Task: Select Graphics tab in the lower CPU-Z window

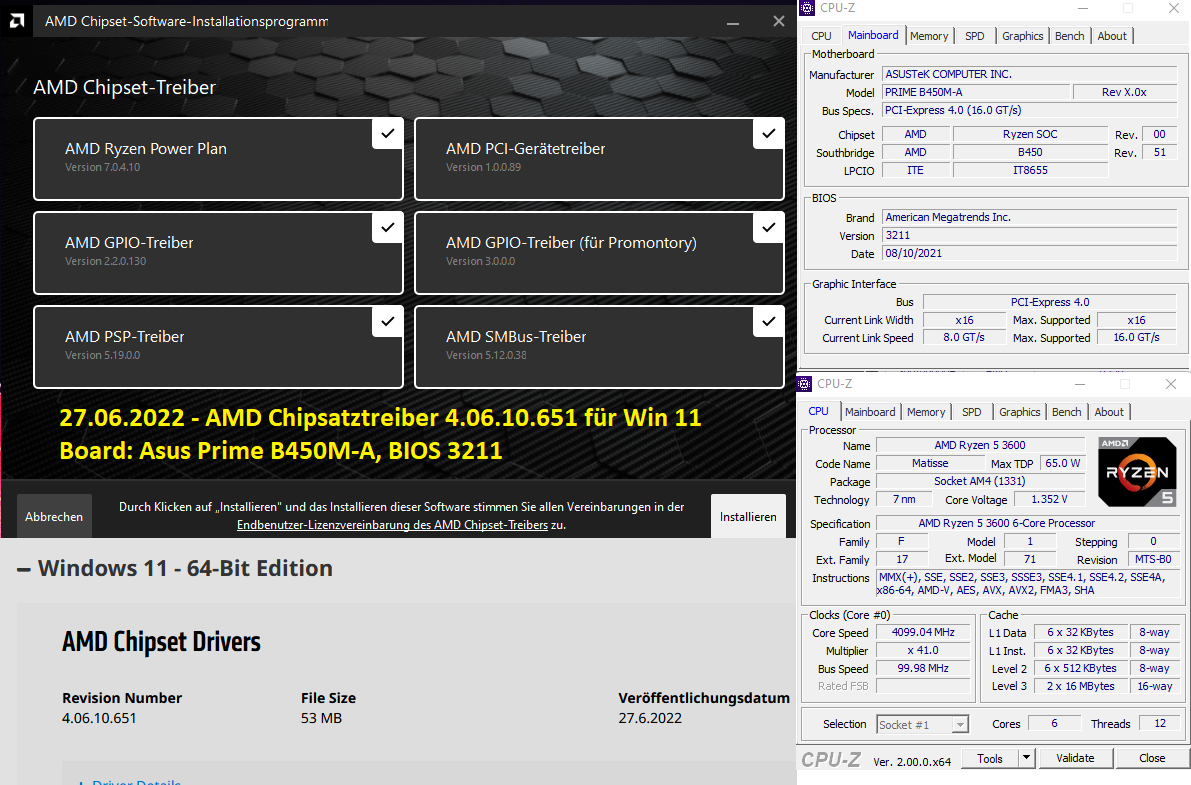Action: tap(1019, 412)
